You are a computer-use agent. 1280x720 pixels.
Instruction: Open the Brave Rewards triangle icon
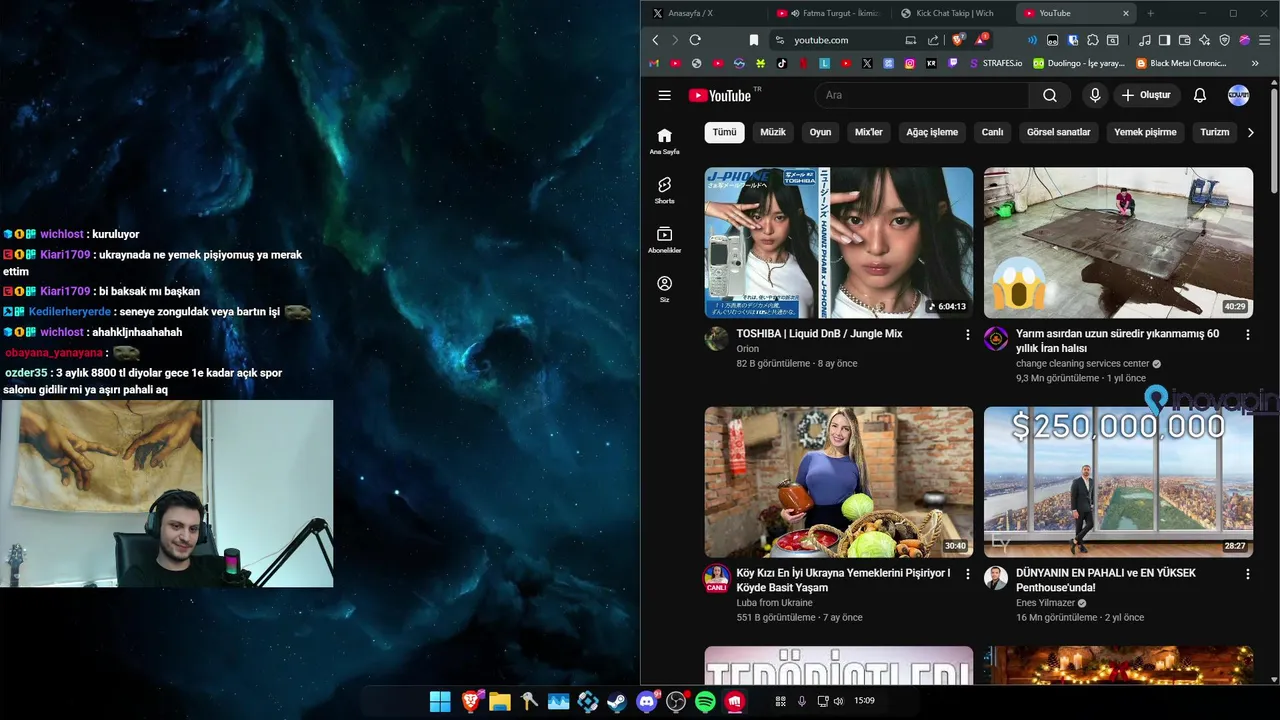pos(982,40)
